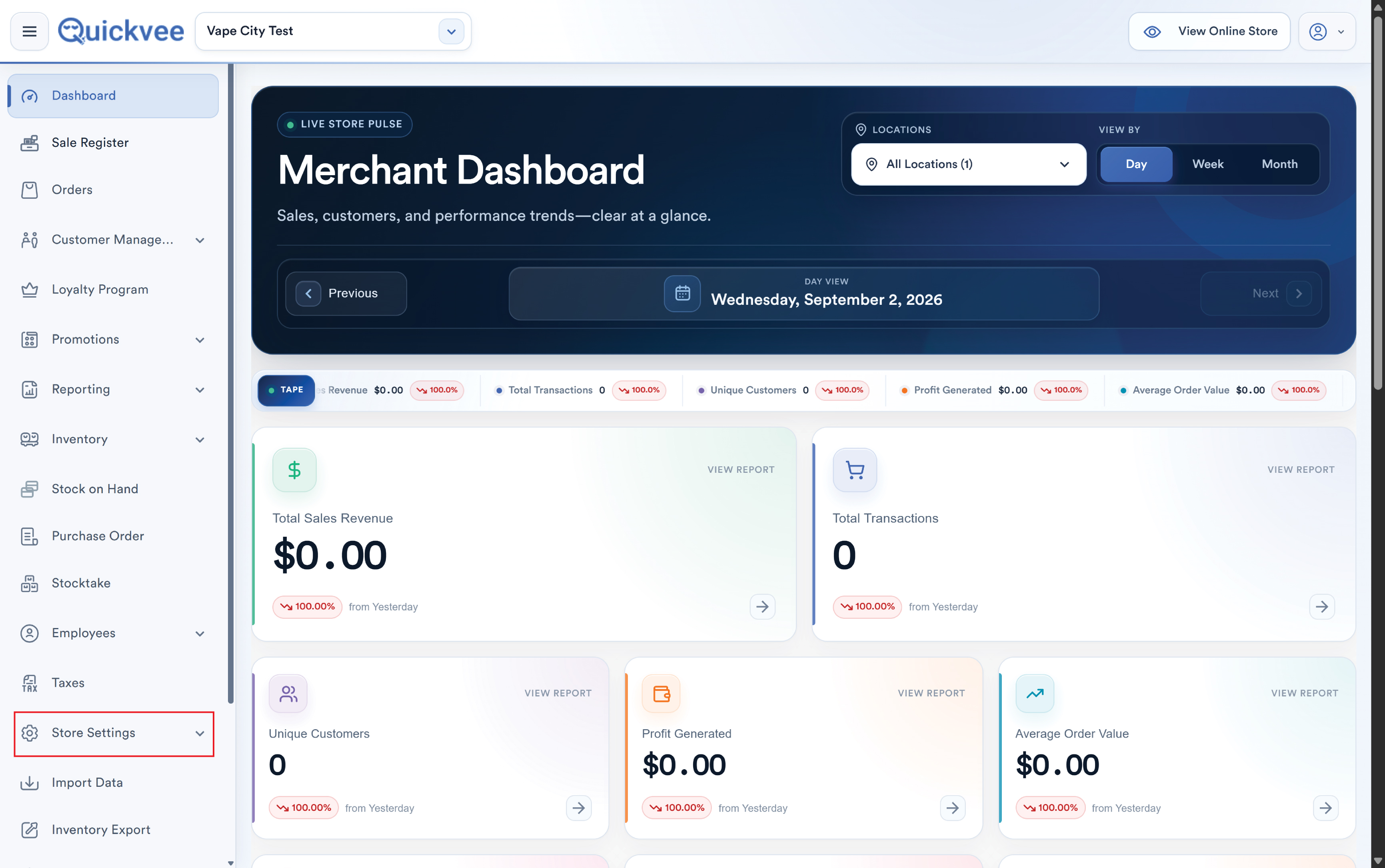Screen dimensions: 1385x868
Task: Open All Locations (1) dropdown
Action: tap(968, 164)
